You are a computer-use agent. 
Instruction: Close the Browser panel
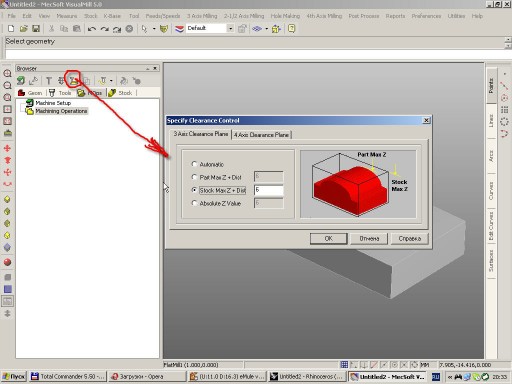point(155,68)
